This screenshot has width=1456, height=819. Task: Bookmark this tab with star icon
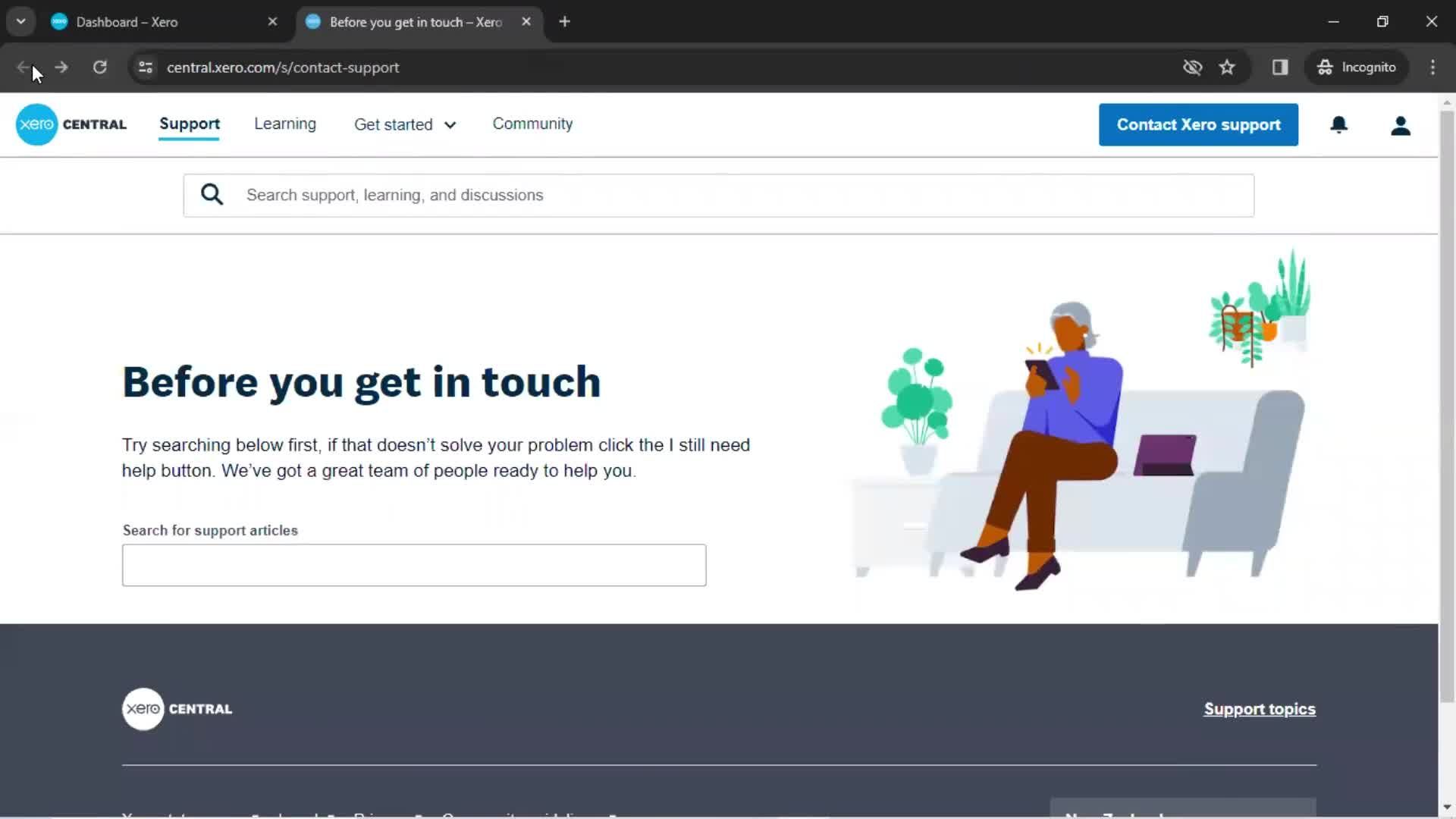click(x=1227, y=67)
